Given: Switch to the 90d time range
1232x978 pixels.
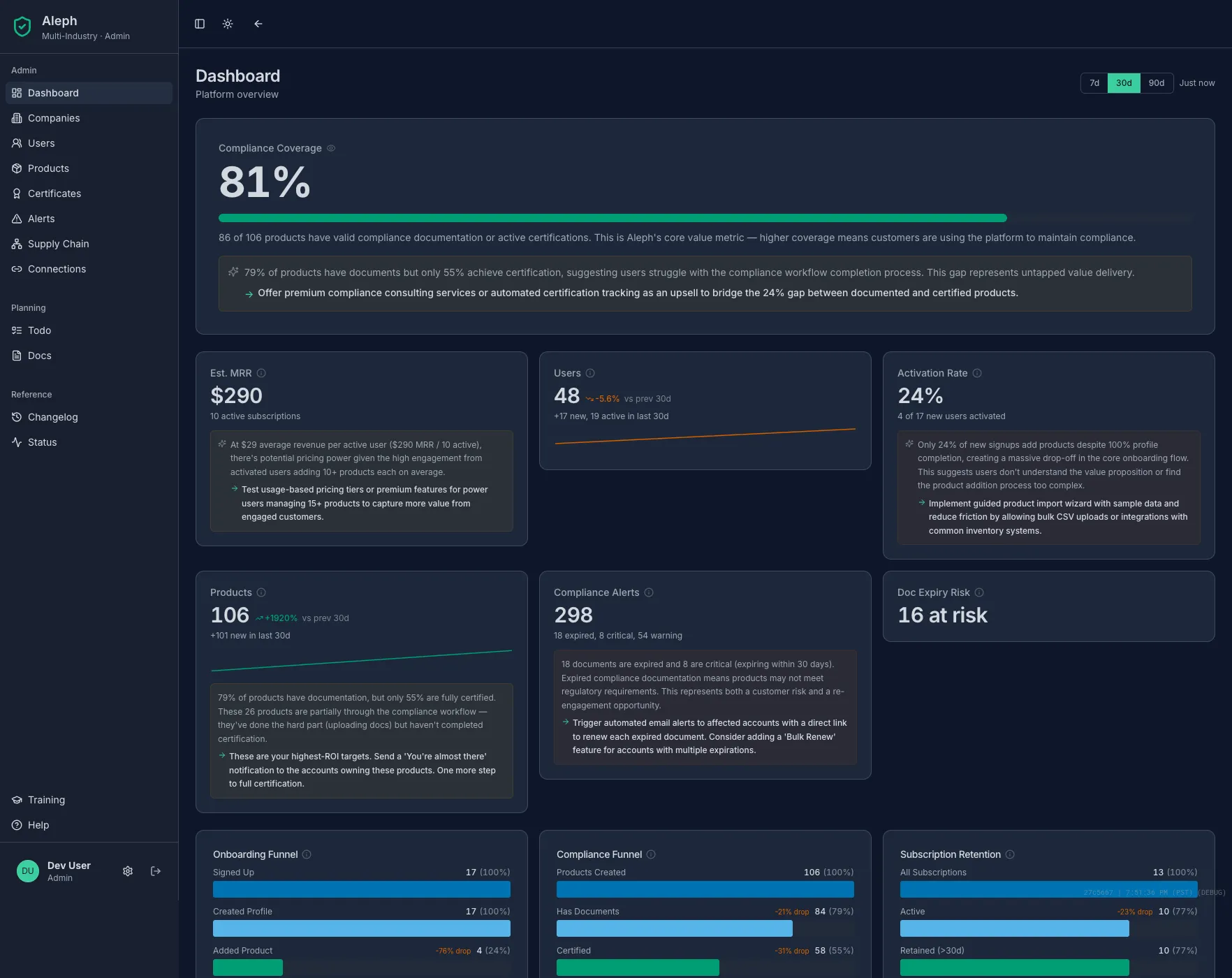Looking at the screenshot, I should click(x=1157, y=82).
